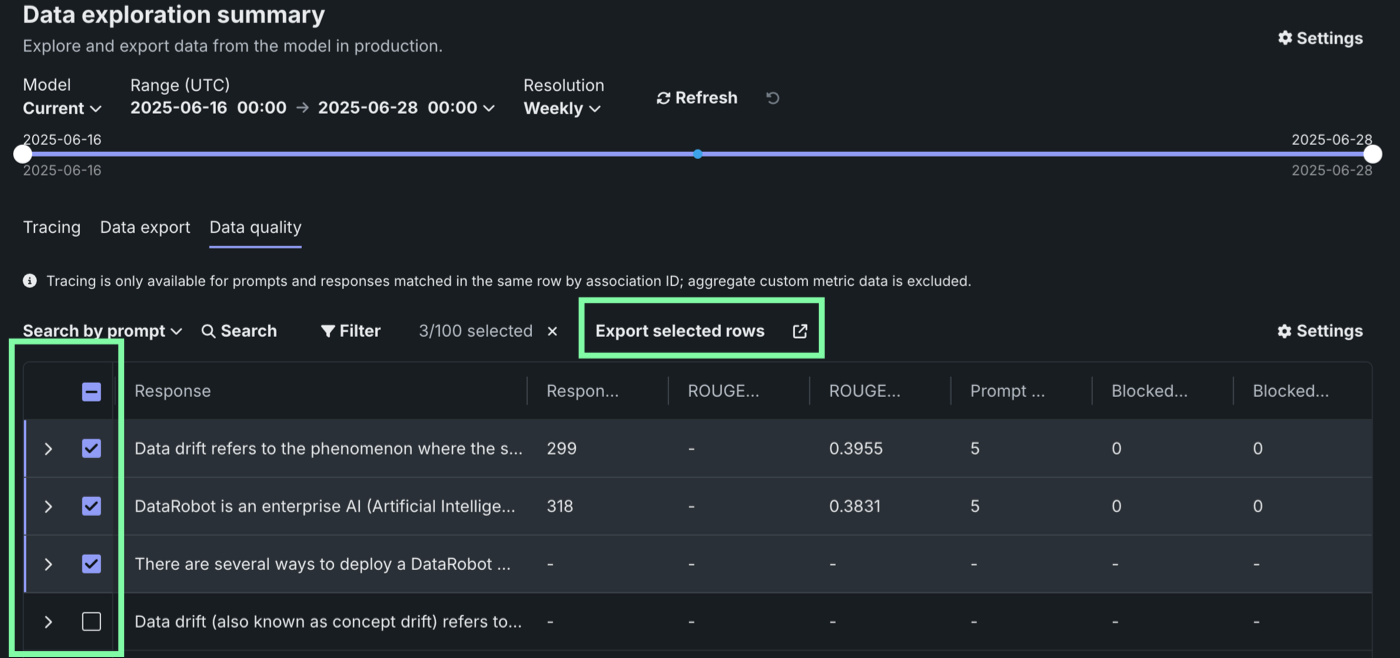
Task: Click Export selected rows button
Action: [x=680, y=331]
